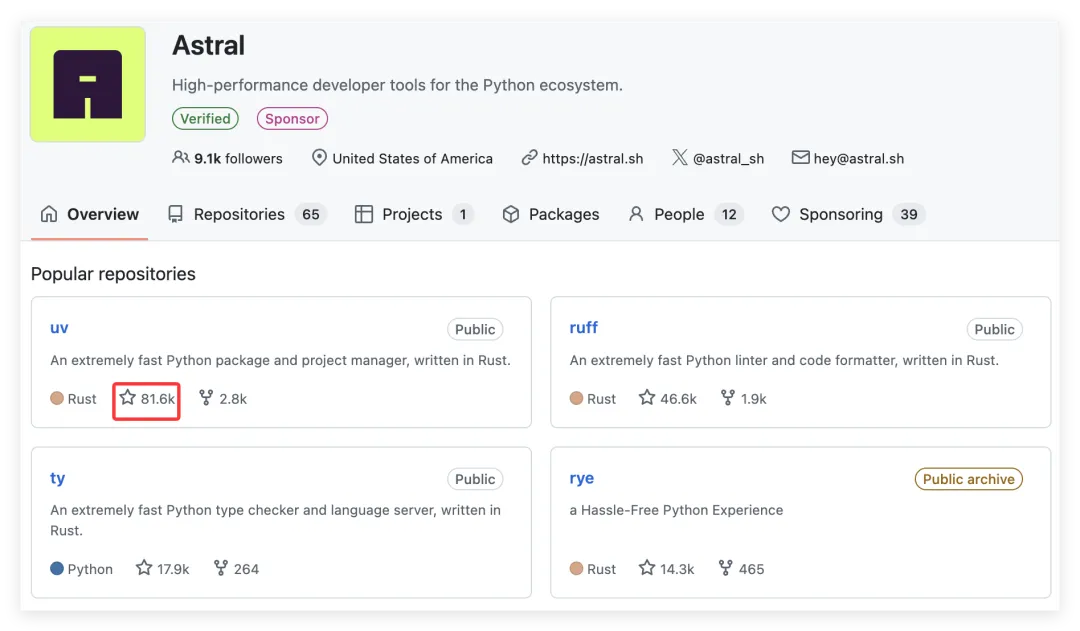Image resolution: width=1080 pixels, height=631 pixels.
Task: Open the Projects tab
Action: click(x=412, y=214)
